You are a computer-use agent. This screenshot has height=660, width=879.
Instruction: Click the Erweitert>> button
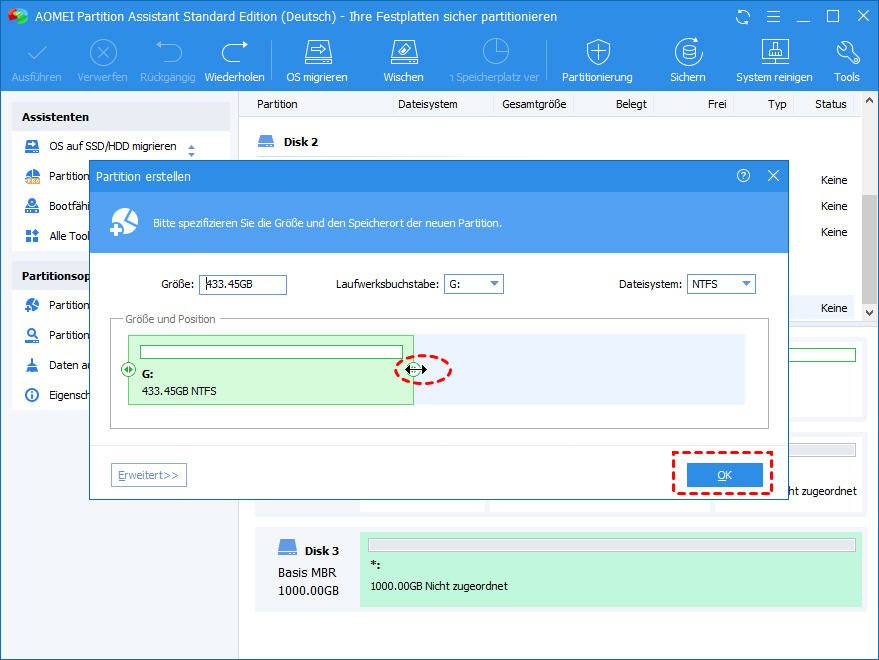coord(149,475)
